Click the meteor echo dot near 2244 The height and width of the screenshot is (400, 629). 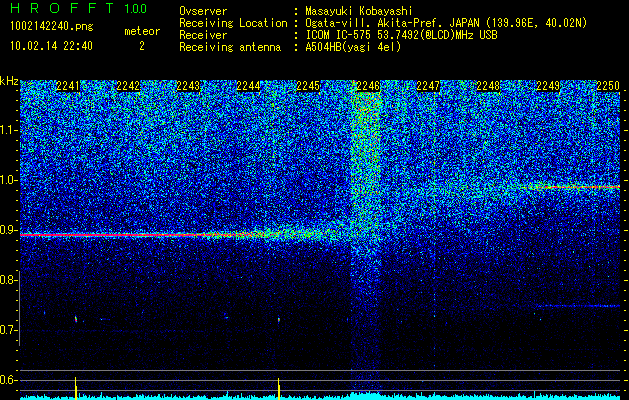279,320
